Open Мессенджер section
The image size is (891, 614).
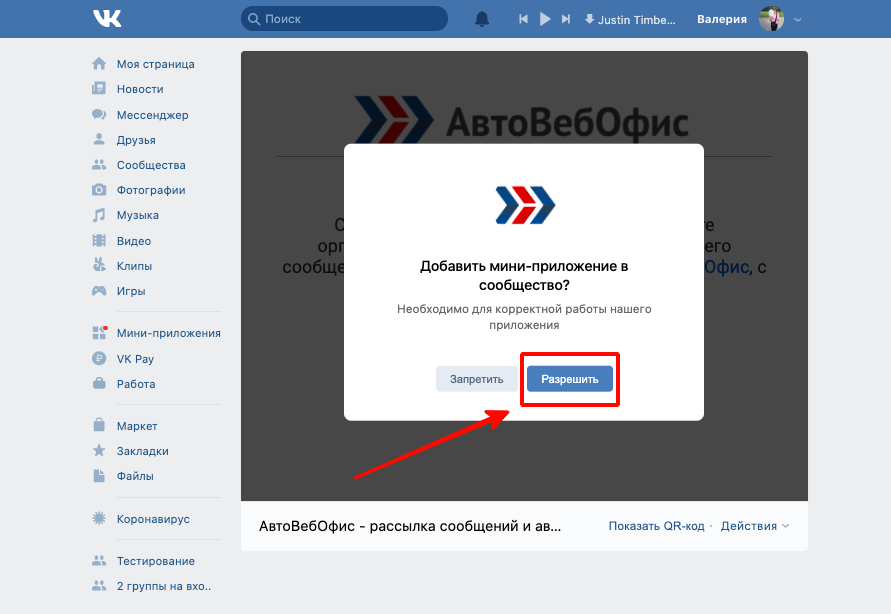152,115
